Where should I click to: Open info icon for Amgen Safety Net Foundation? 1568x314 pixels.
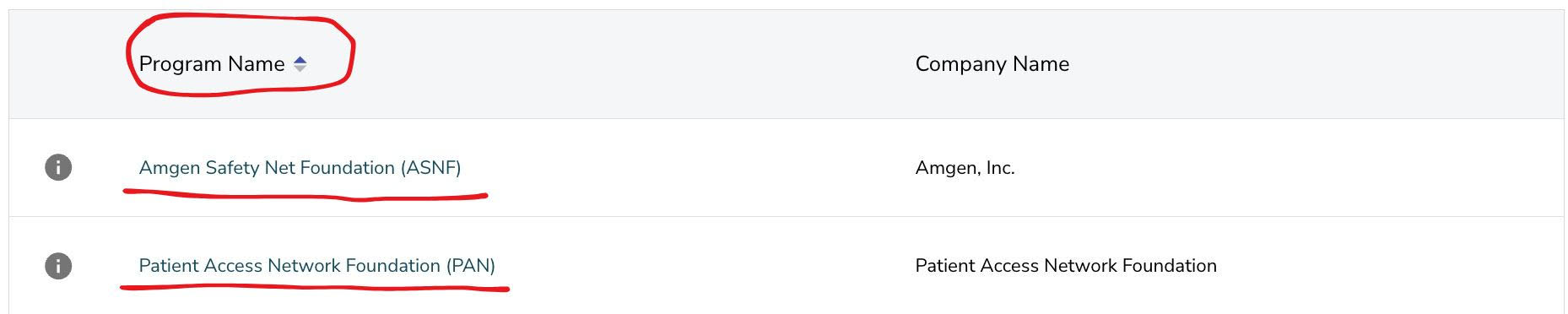[58, 167]
